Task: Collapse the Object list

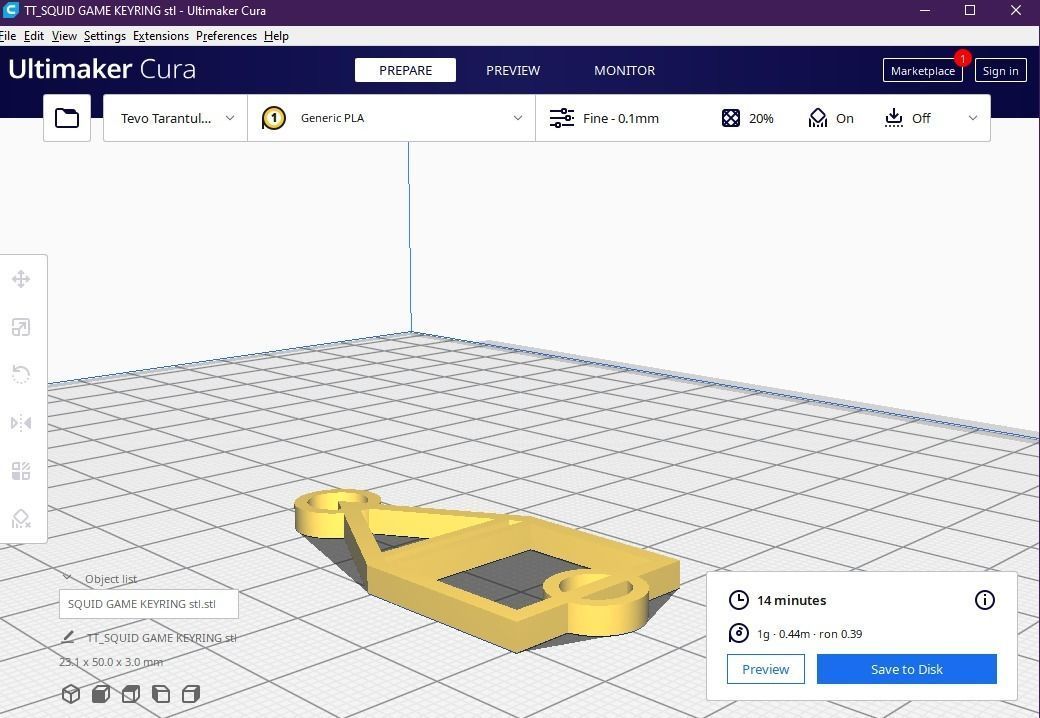Action: pos(68,578)
